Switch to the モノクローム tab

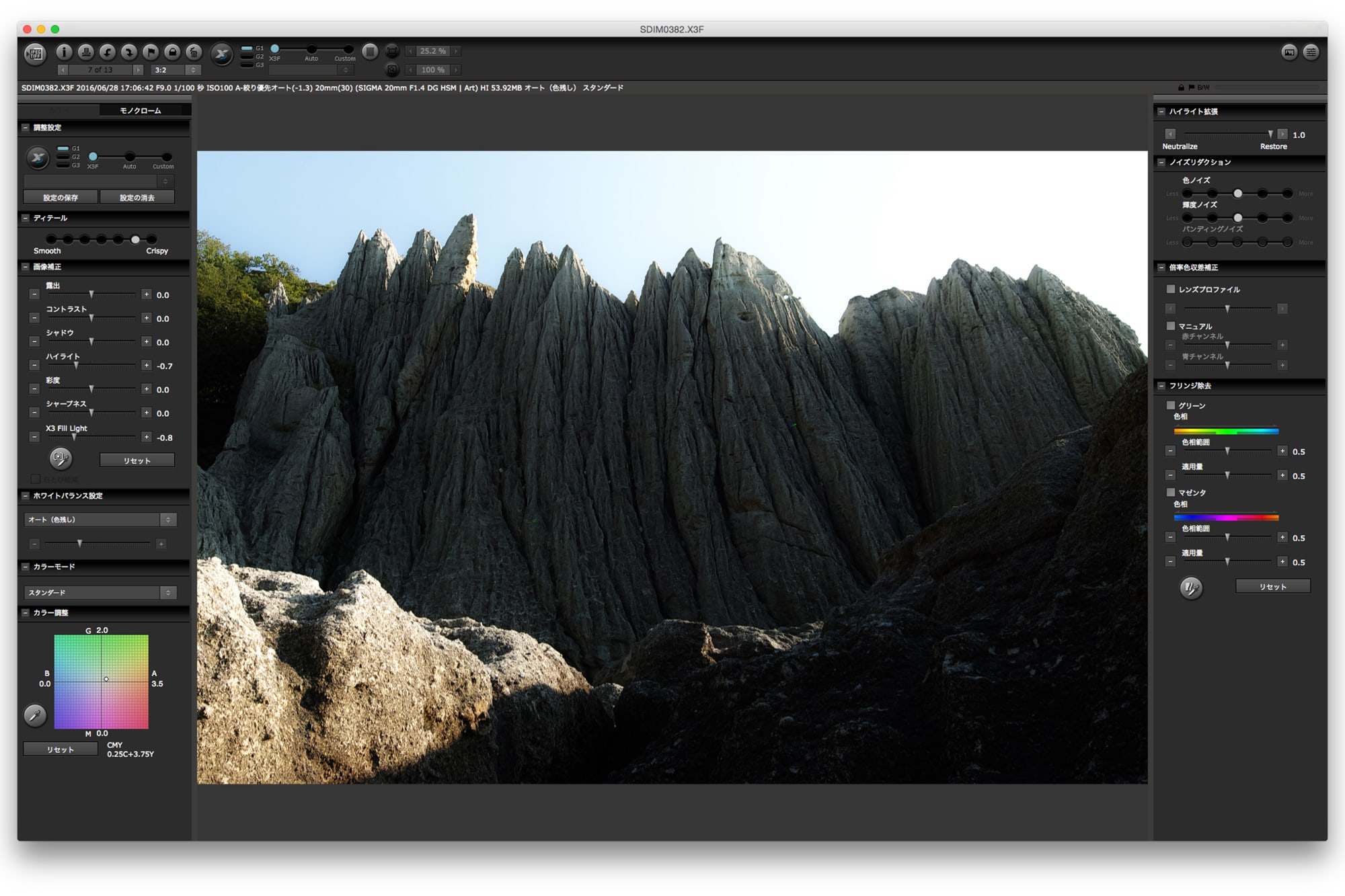(141, 110)
